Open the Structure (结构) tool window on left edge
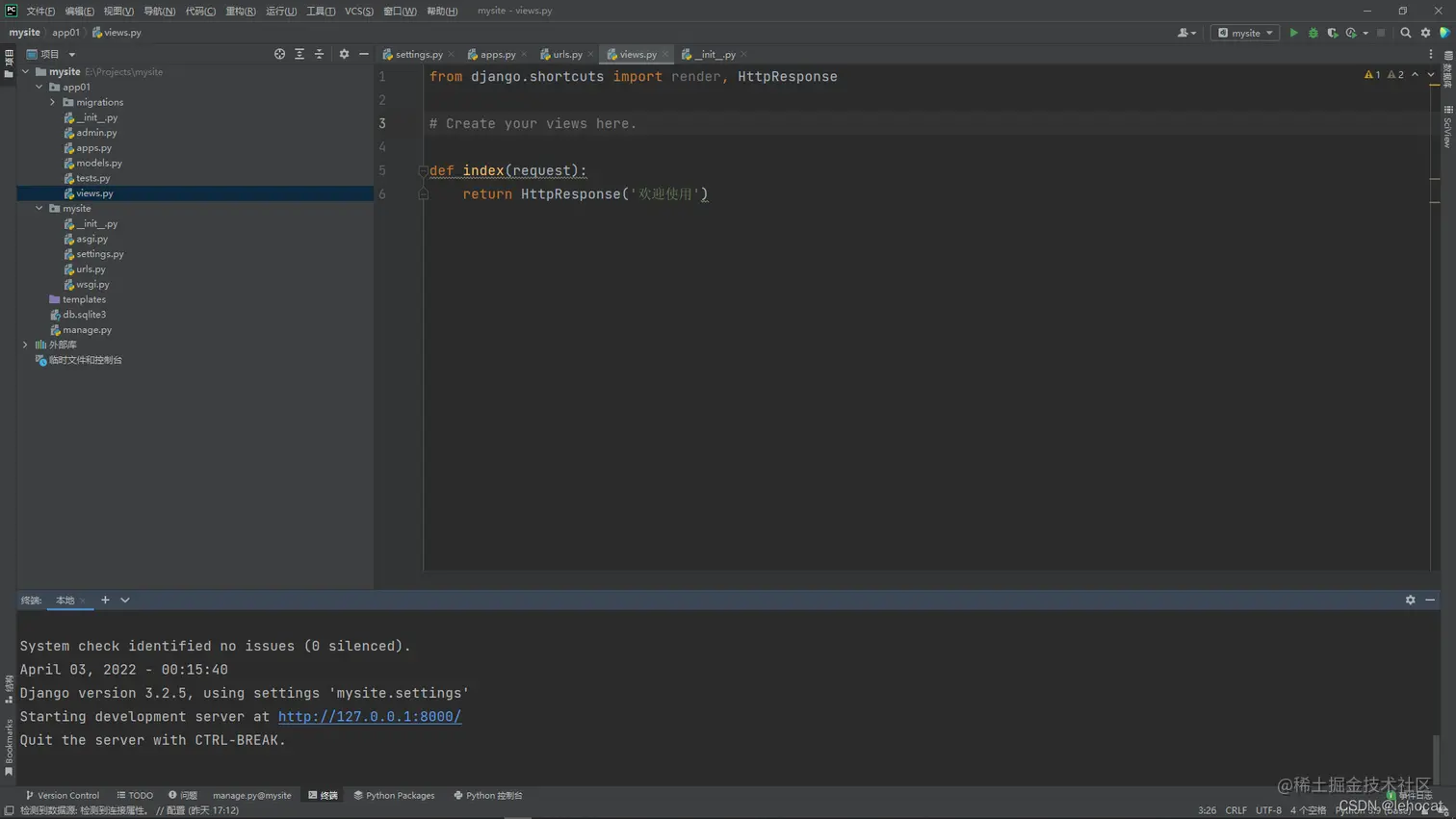This screenshot has height=819, width=1456. pyautogui.click(x=9, y=689)
